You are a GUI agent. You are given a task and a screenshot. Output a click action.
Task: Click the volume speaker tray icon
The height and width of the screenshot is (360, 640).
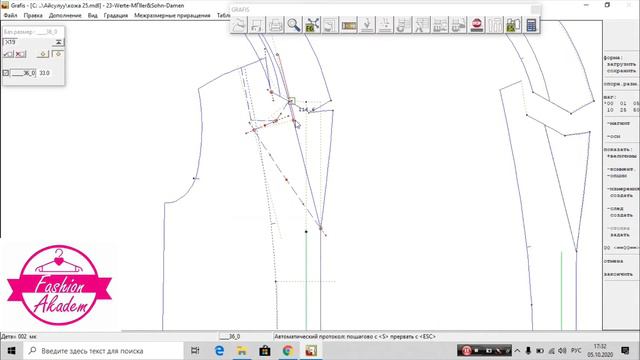562,351
